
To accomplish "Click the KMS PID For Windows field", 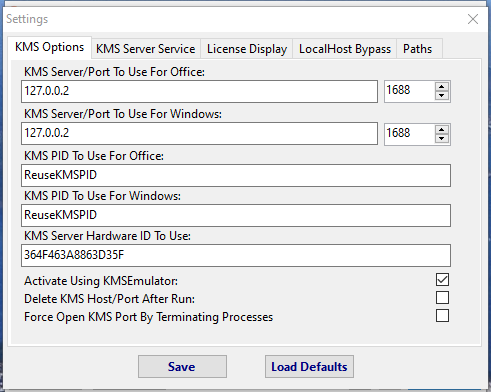I will [236, 215].
